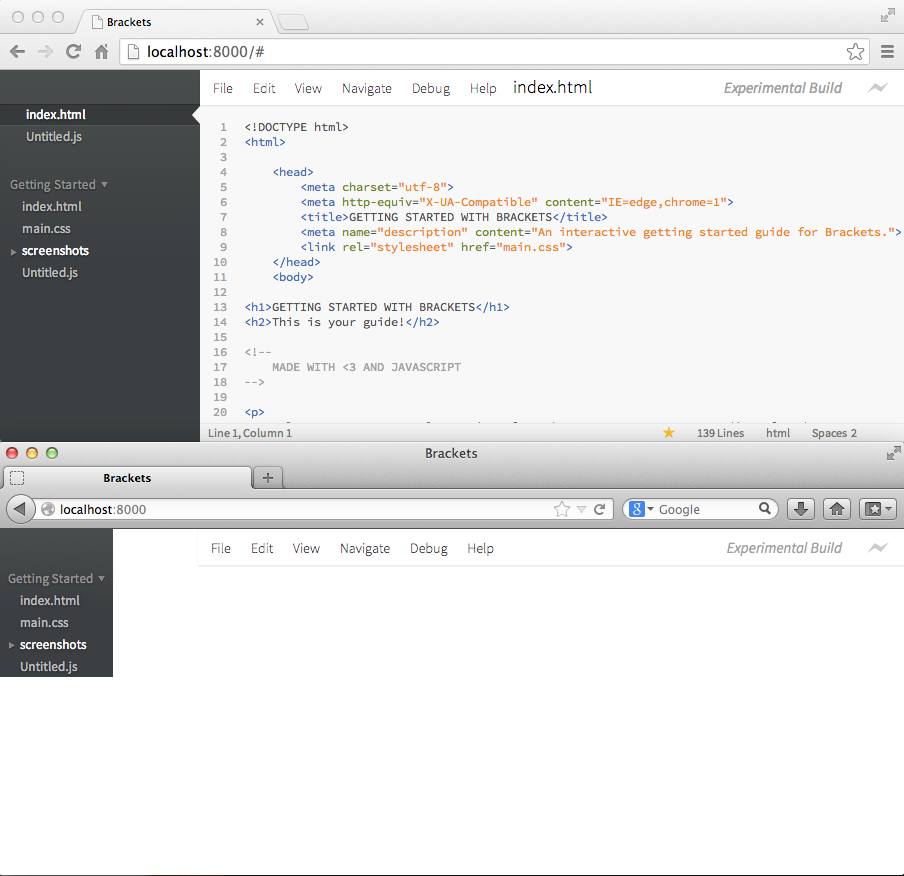This screenshot has width=904, height=876.
Task: Click Firefox home button
Action: click(x=837, y=509)
